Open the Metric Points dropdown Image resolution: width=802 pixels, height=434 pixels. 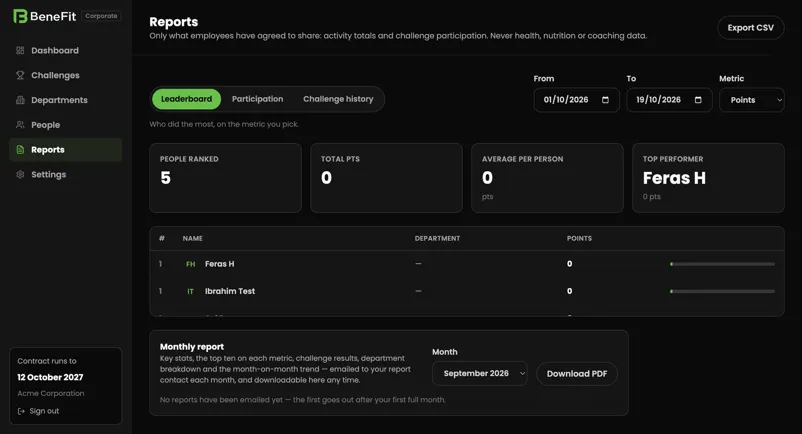[752, 100]
